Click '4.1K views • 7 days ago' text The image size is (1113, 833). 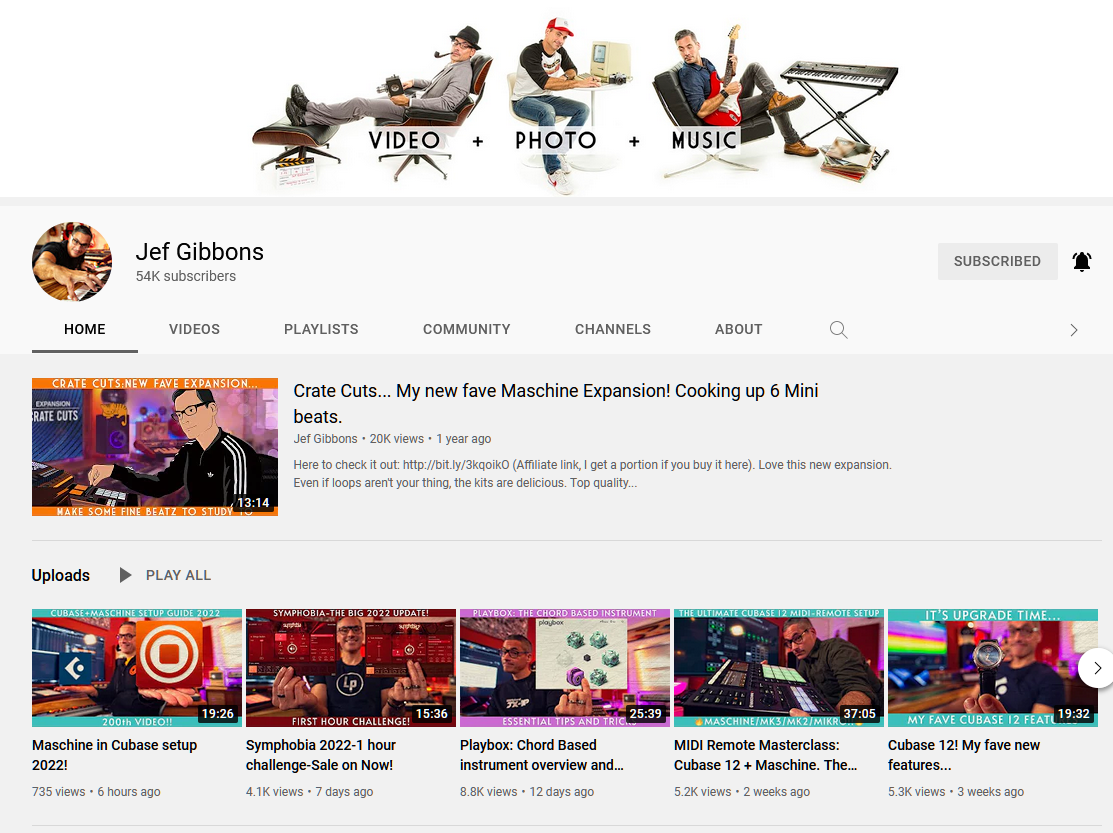coord(309,792)
